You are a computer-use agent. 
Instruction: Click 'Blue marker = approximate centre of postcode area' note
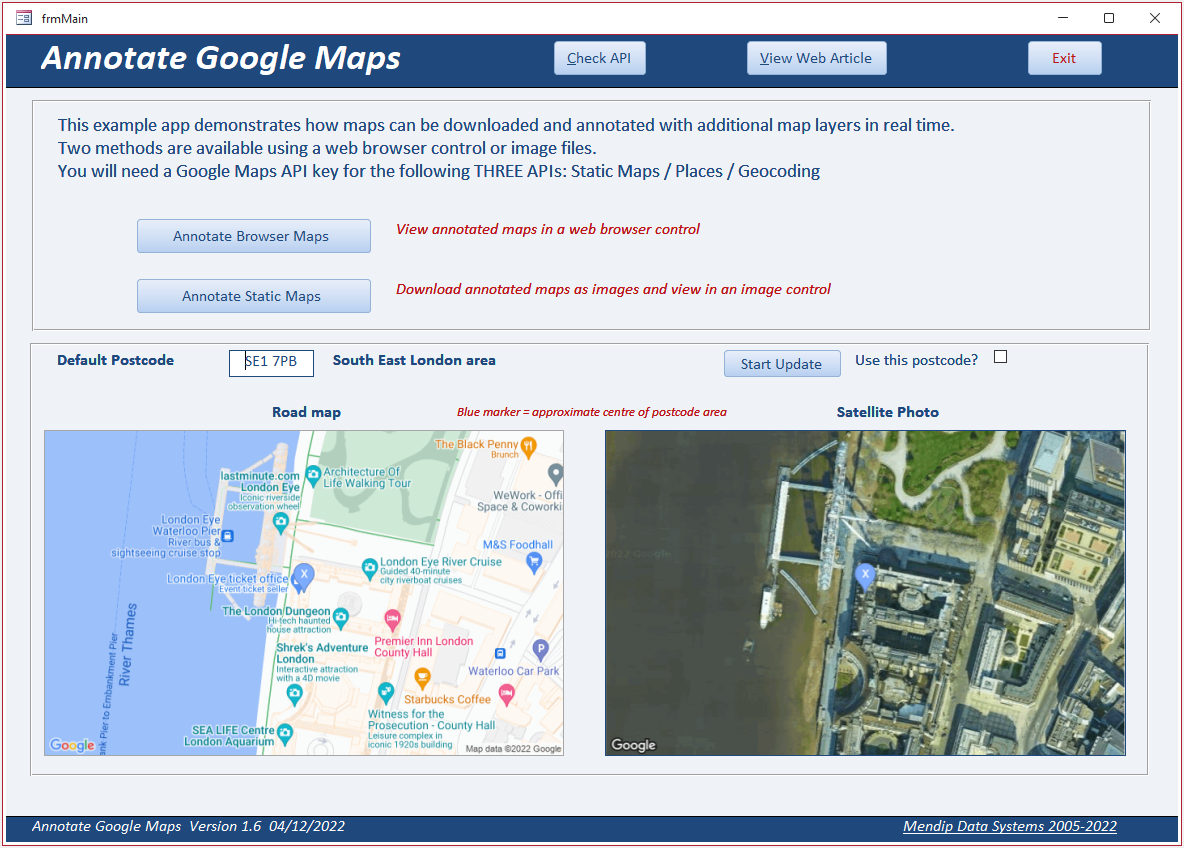(x=591, y=412)
